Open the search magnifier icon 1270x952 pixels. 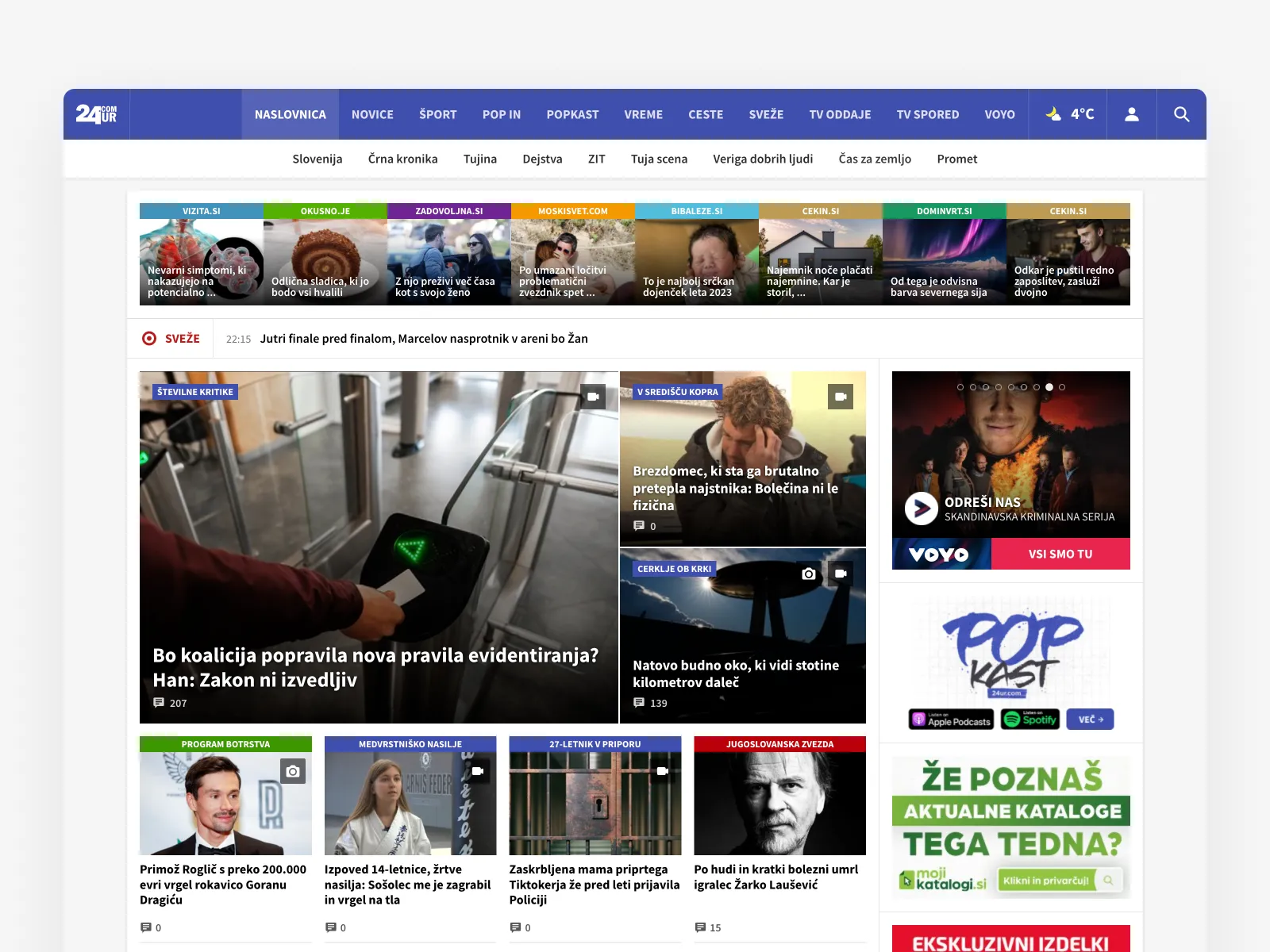point(1181,114)
